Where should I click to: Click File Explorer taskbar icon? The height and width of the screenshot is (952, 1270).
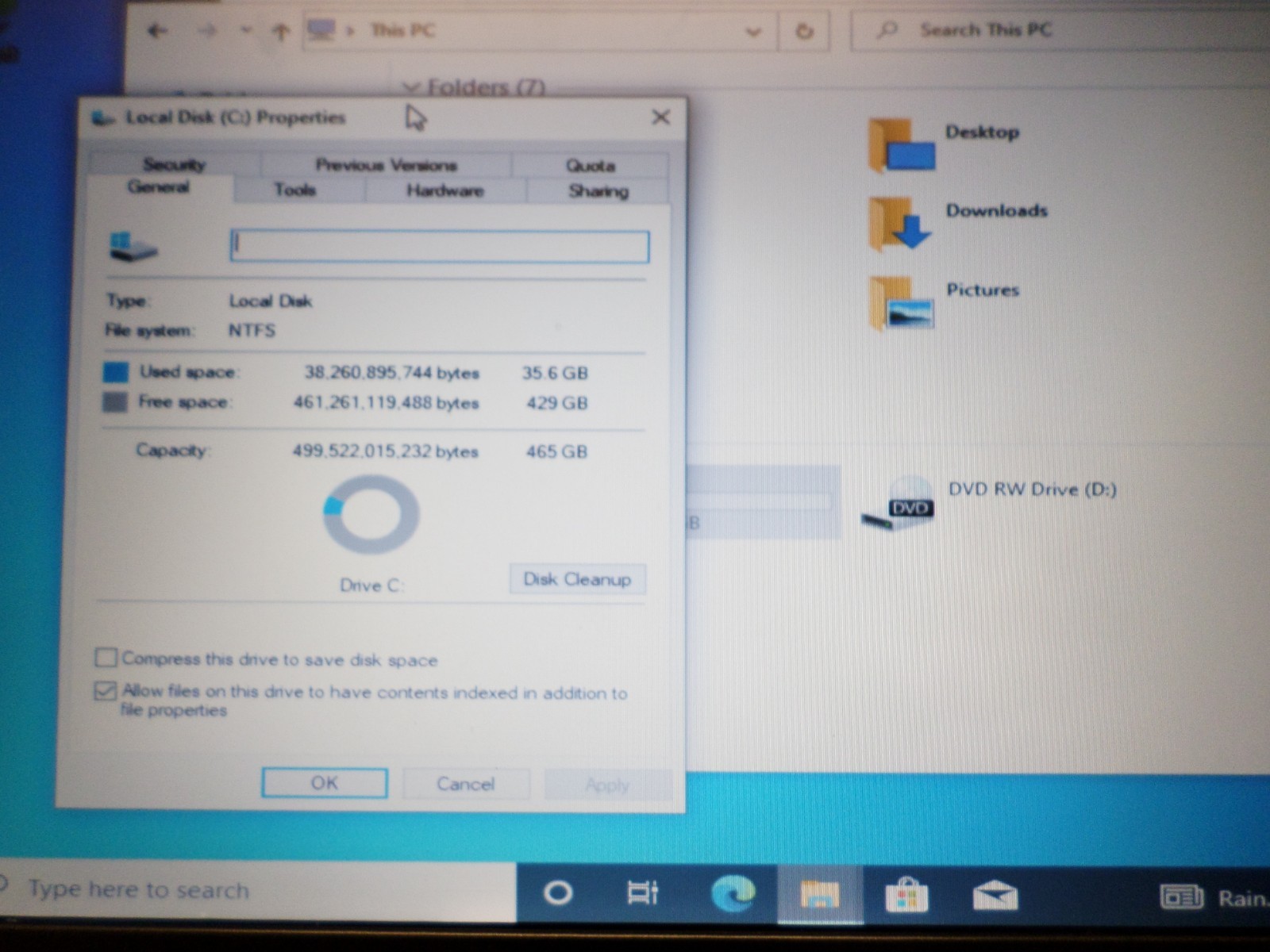click(x=820, y=894)
